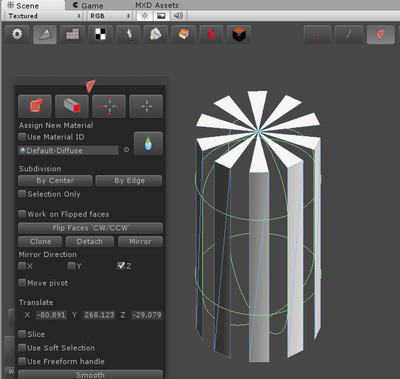This screenshot has height=379, width=400.
Task: Select the face selection mode icon
Action: (380, 34)
